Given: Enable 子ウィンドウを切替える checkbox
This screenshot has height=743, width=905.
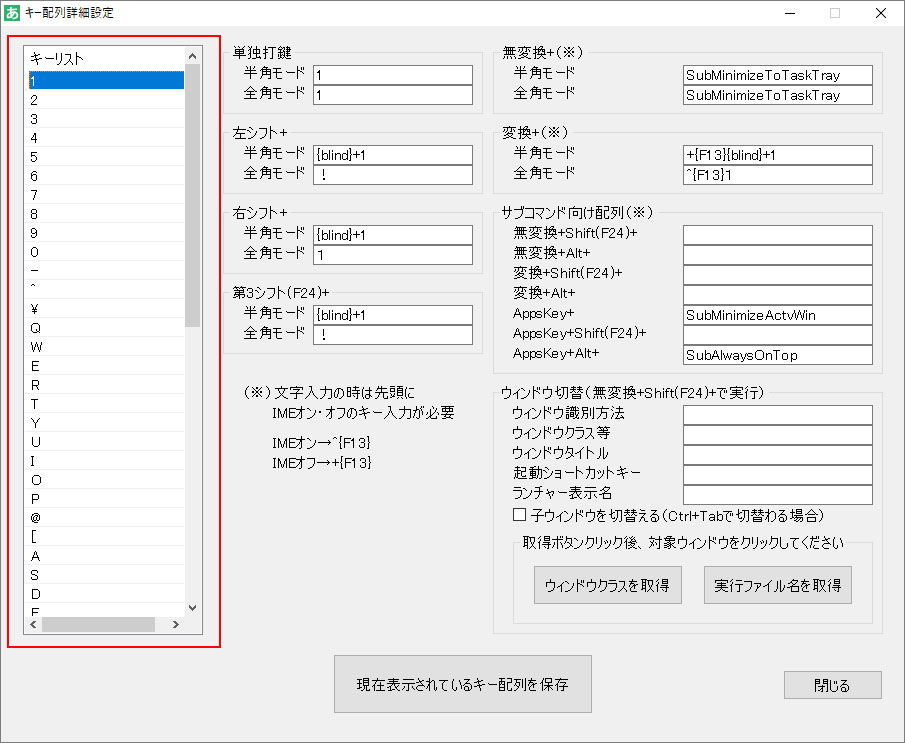Looking at the screenshot, I should click(x=518, y=516).
